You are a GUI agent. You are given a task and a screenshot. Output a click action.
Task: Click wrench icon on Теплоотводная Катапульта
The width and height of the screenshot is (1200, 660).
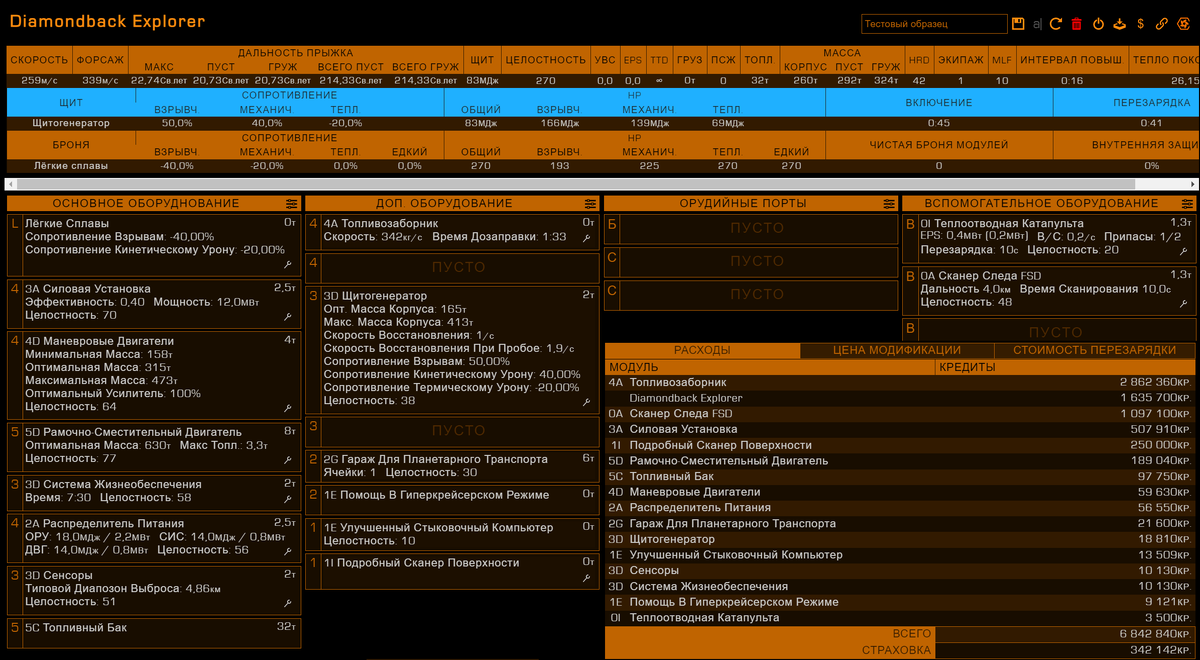coord(1185,250)
